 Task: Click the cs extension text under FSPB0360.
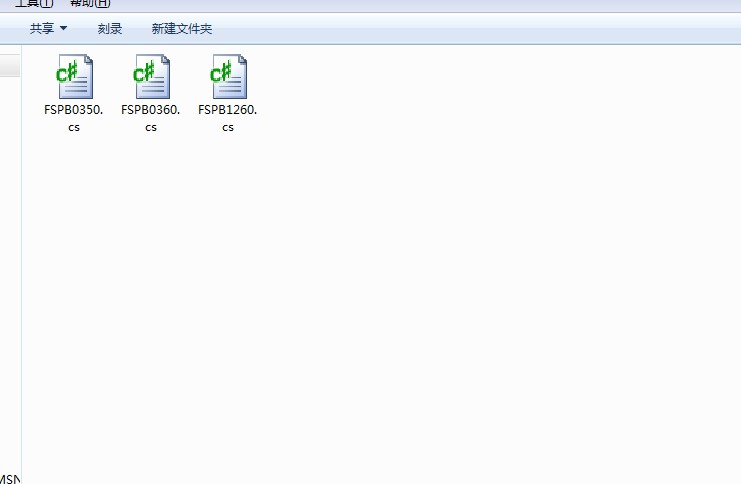(x=151, y=128)
